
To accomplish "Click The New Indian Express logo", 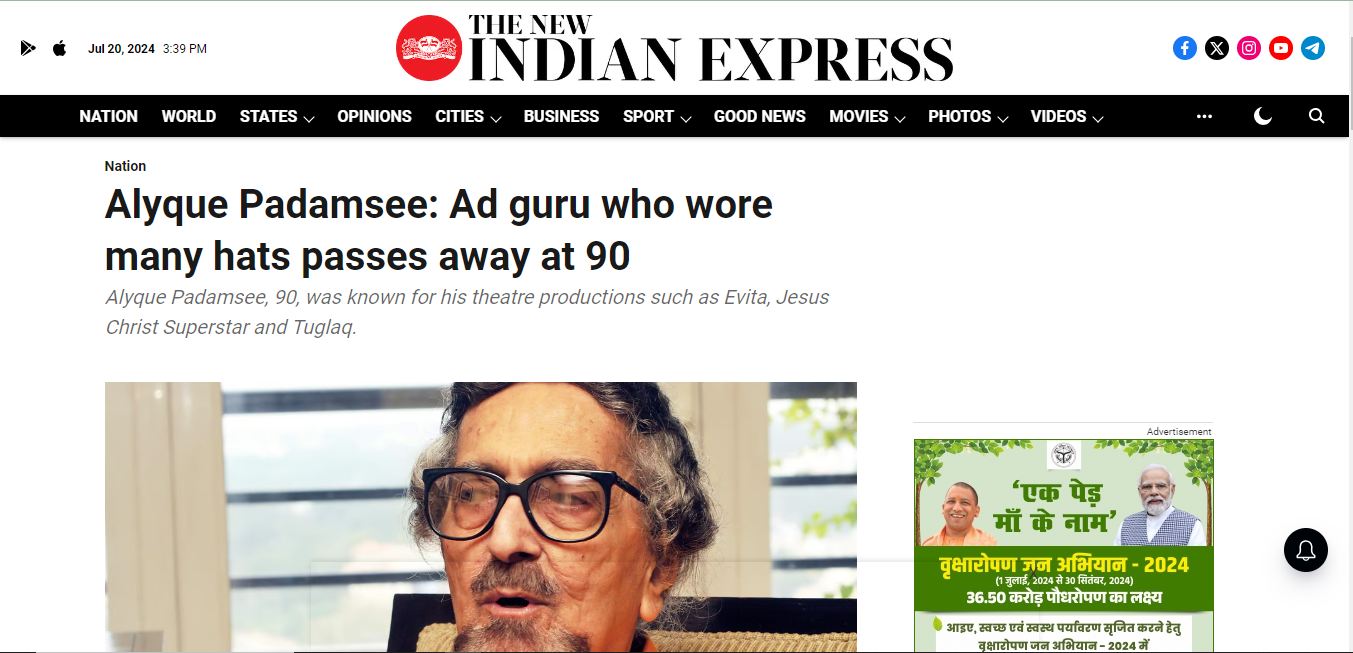I will tap(675, 48).
